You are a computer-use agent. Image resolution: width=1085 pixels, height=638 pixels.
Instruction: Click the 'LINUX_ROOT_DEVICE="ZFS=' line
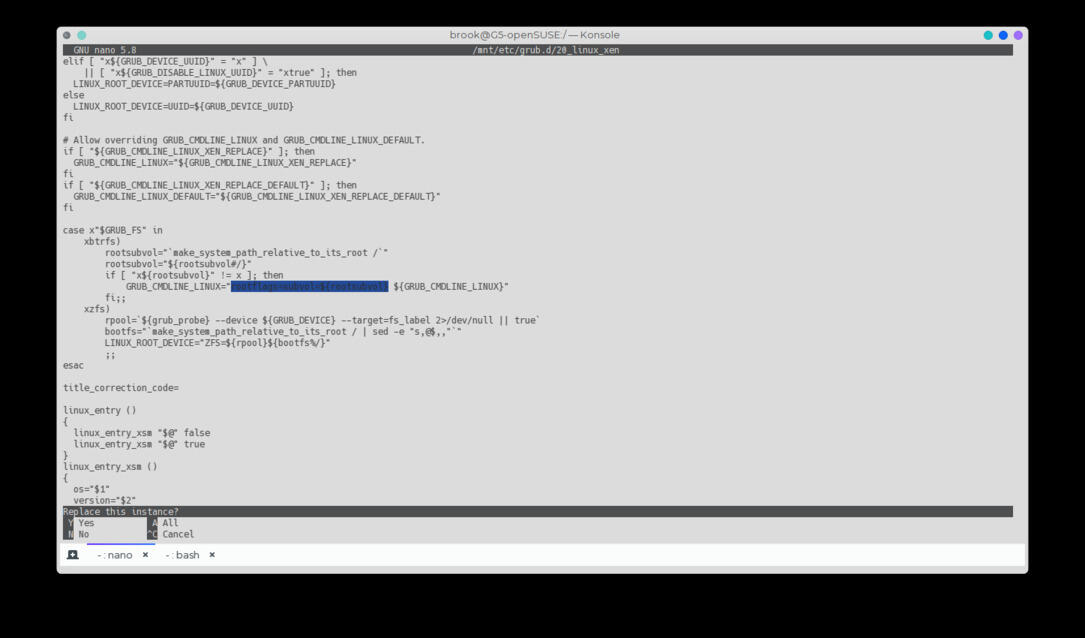[x=217, y=343]
